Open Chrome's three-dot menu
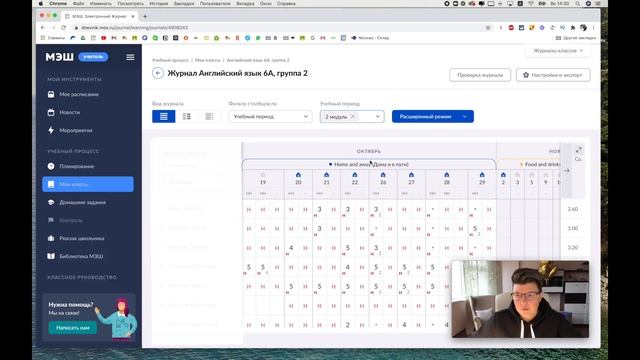Viewport: 640px width, 360px height. point(593,28)
